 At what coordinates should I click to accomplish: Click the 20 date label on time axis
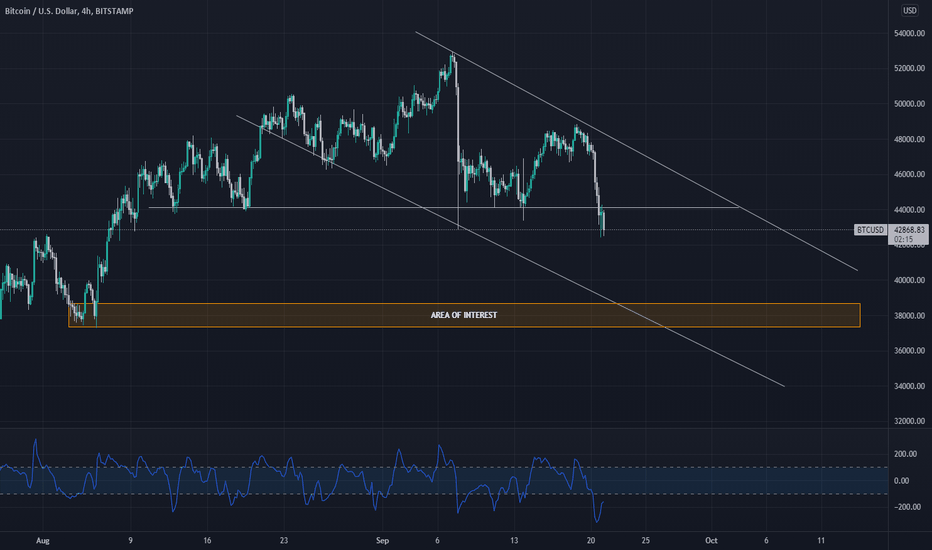590,540
